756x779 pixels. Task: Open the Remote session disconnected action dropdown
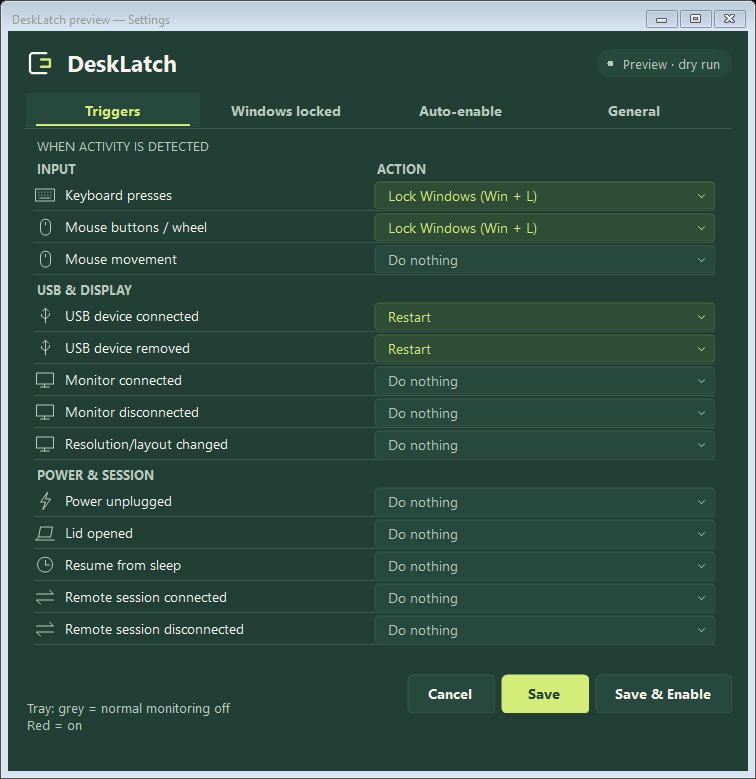544,630
